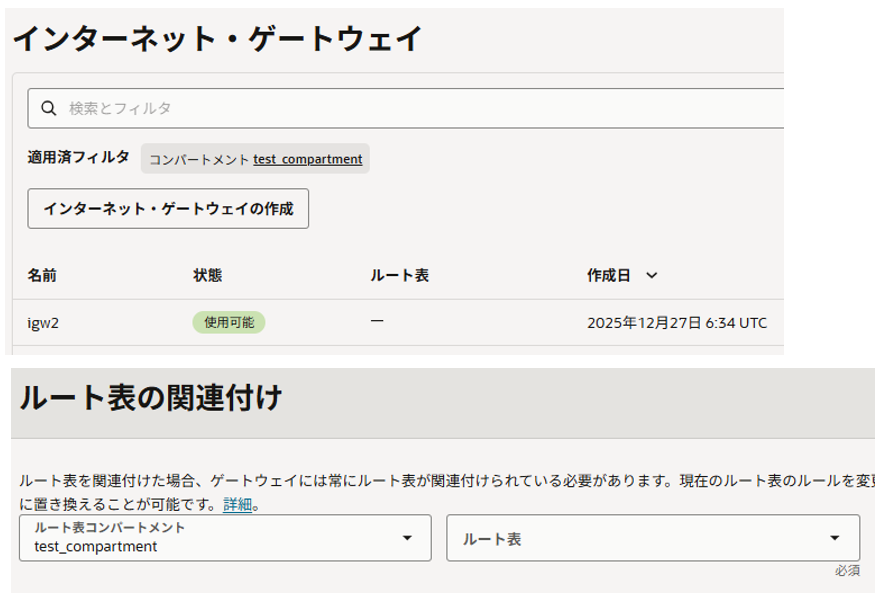The image size is (889, 597).
Task: Open the test_compartment link in the filter chip
Action: (307, 159)
